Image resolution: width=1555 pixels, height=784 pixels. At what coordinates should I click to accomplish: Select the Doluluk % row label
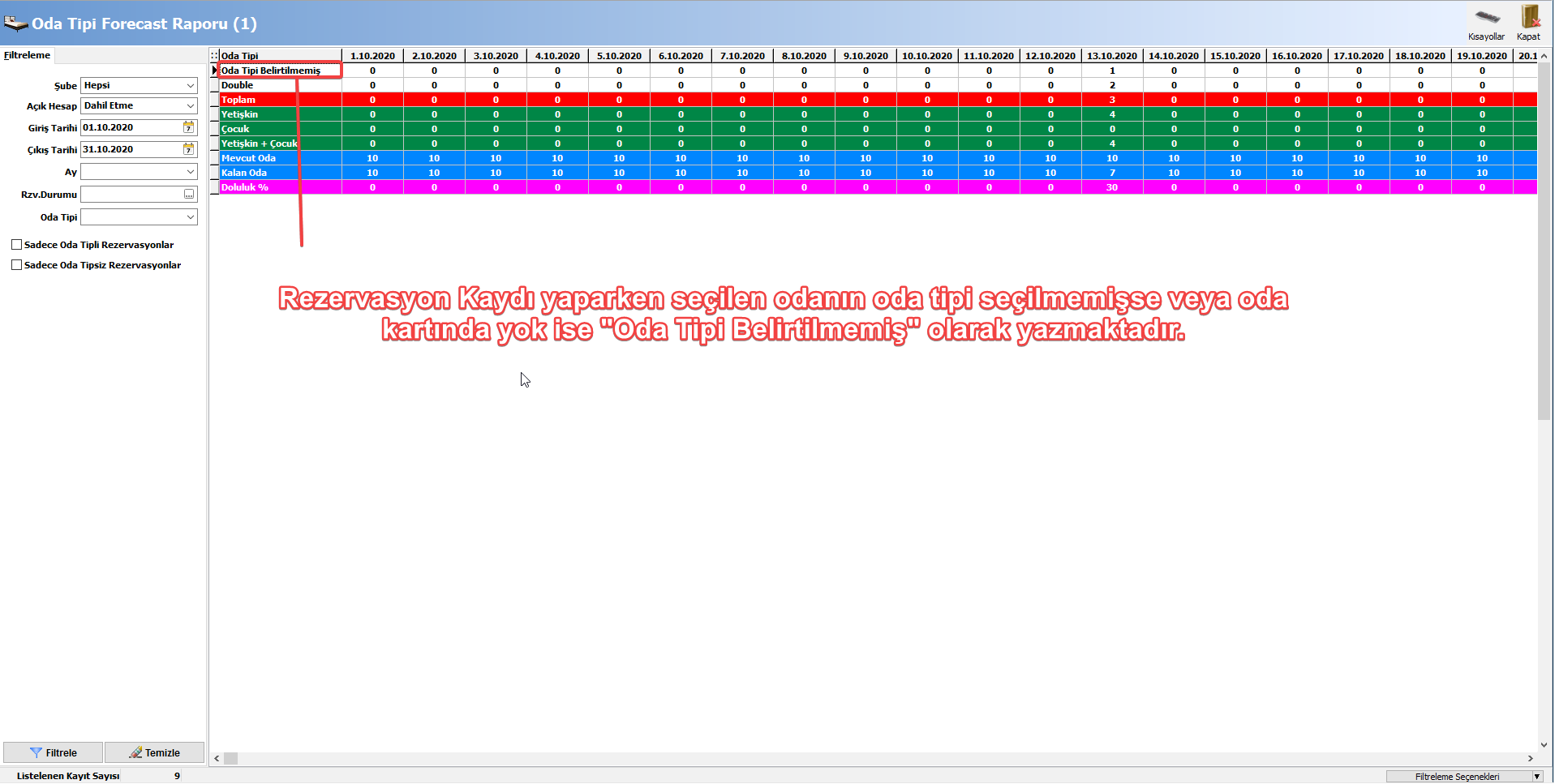281,187
